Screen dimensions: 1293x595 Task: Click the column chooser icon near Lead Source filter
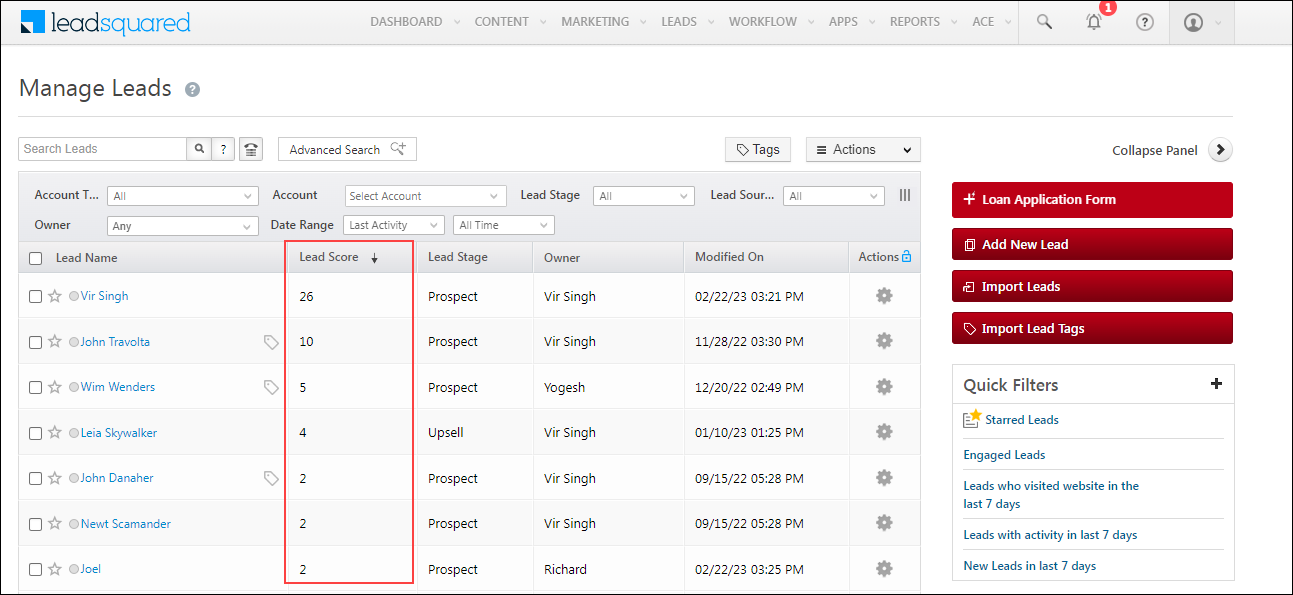click(904, 195)
